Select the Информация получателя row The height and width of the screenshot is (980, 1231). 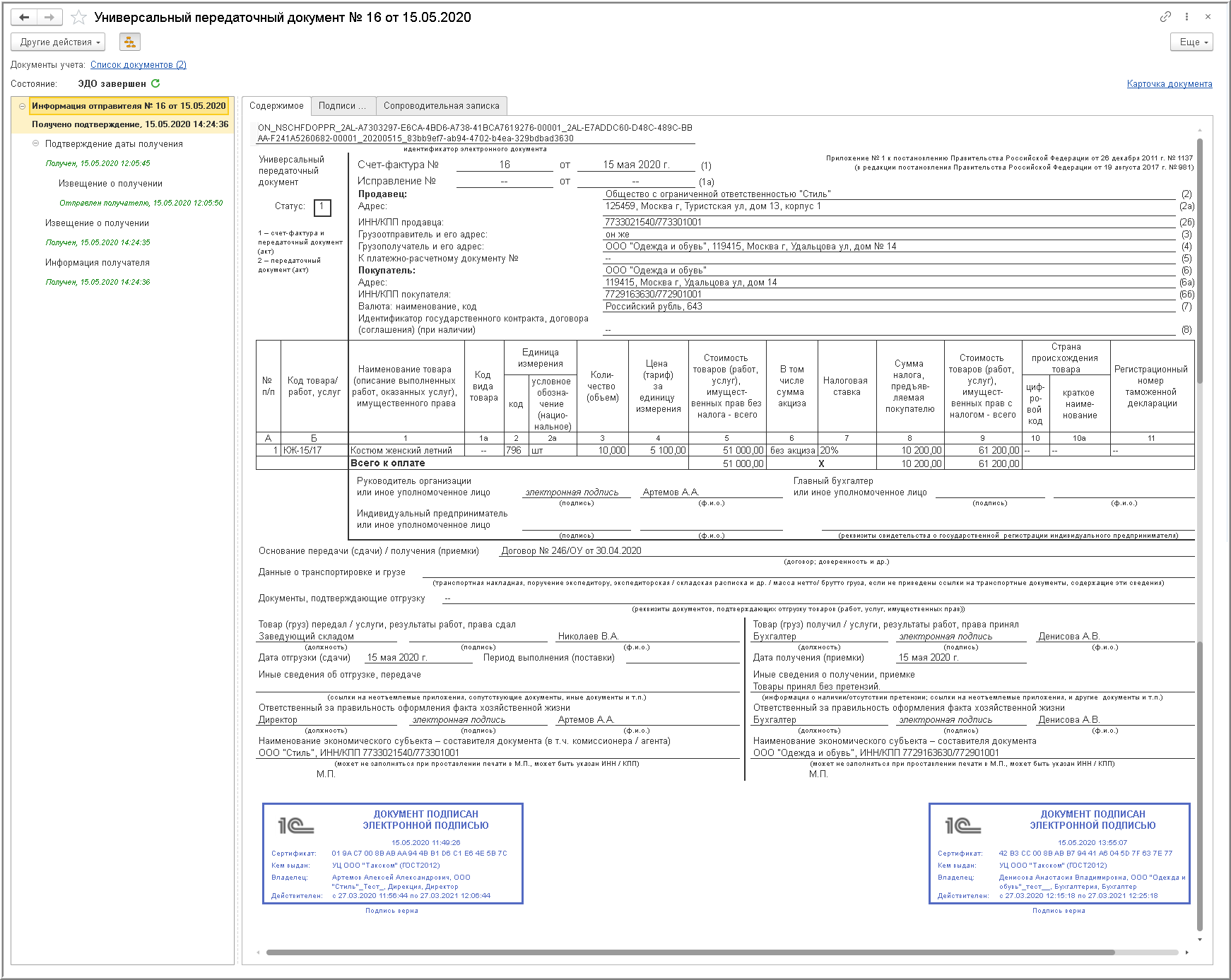click(x=98, y=263)
